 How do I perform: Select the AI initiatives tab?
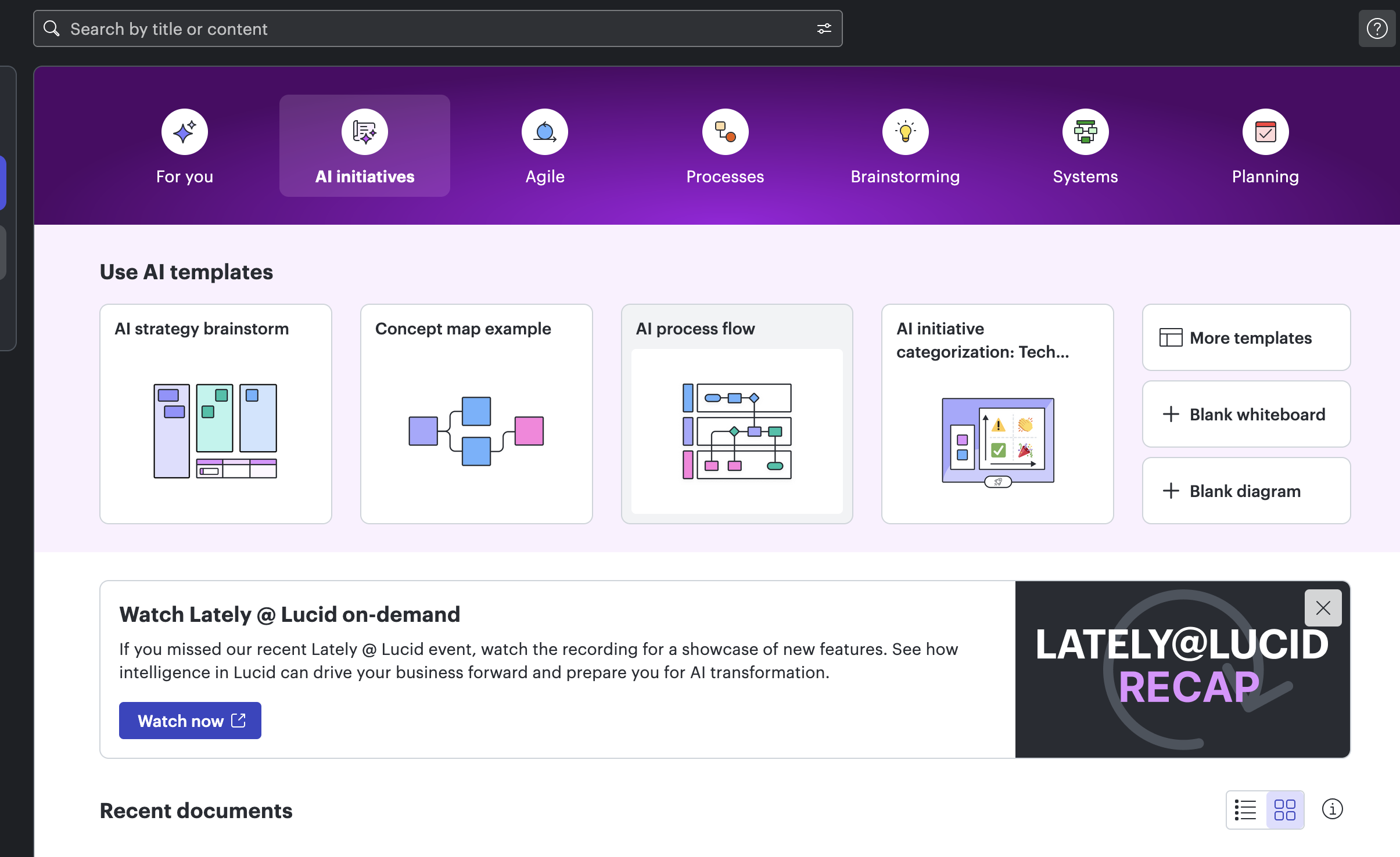[365, 146]
